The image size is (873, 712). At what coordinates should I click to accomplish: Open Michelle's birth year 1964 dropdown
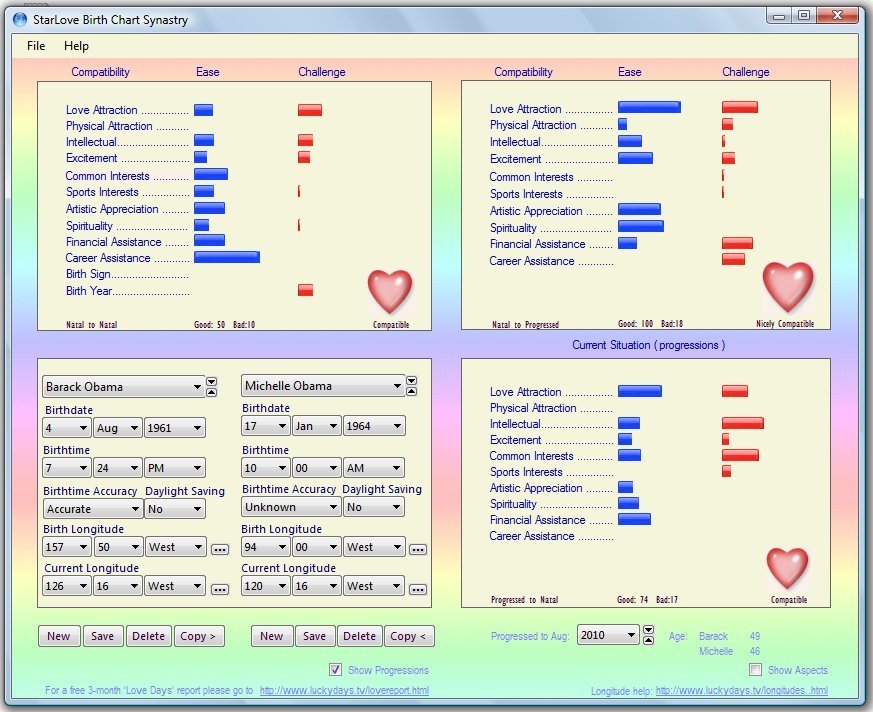click(x=374, y=426)
